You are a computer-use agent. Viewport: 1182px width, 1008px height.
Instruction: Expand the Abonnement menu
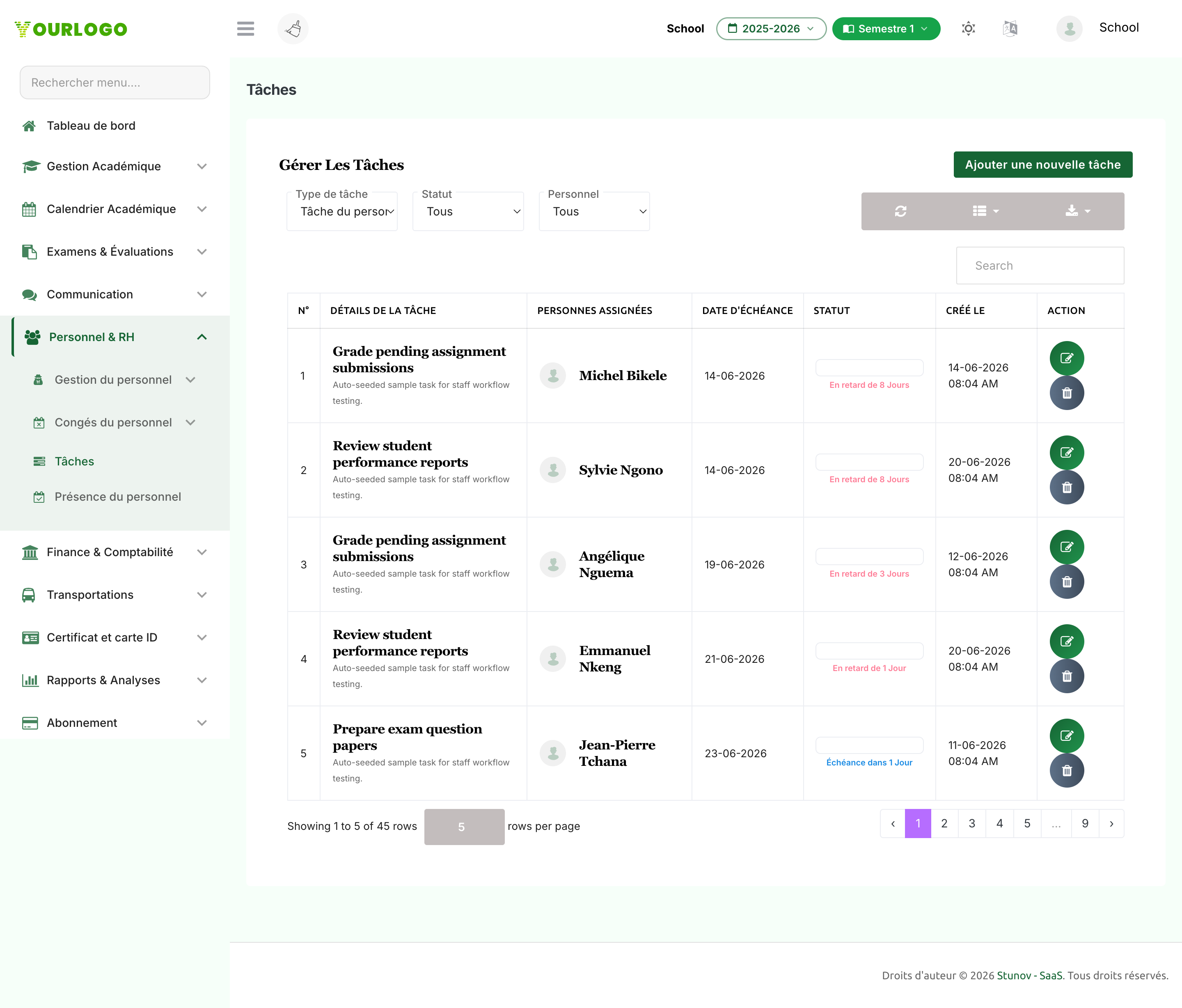[x=115, y=723]
